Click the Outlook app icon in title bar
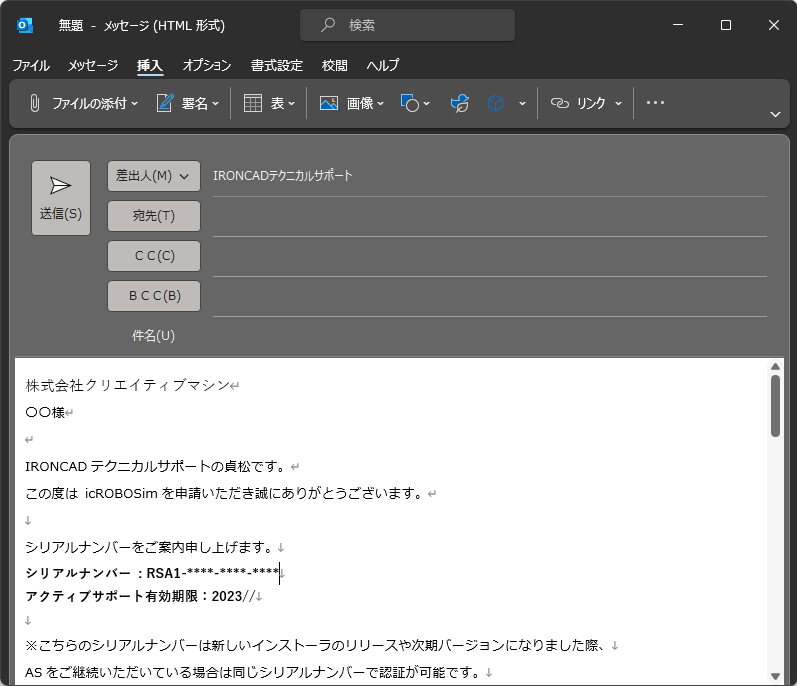Image resolution: width=797 pixels, height=686 pixels. coord(24,25)
